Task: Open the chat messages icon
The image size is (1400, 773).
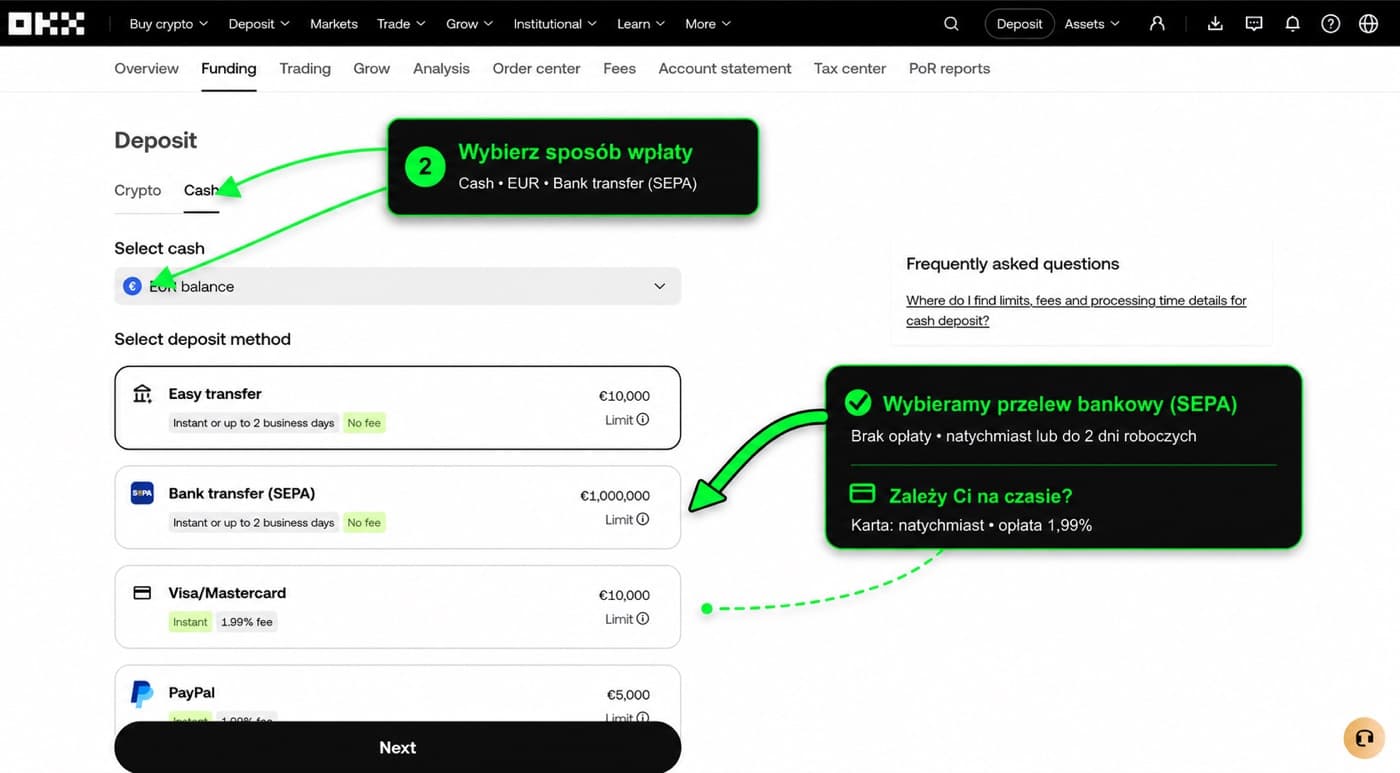Action: (1254, 24)
